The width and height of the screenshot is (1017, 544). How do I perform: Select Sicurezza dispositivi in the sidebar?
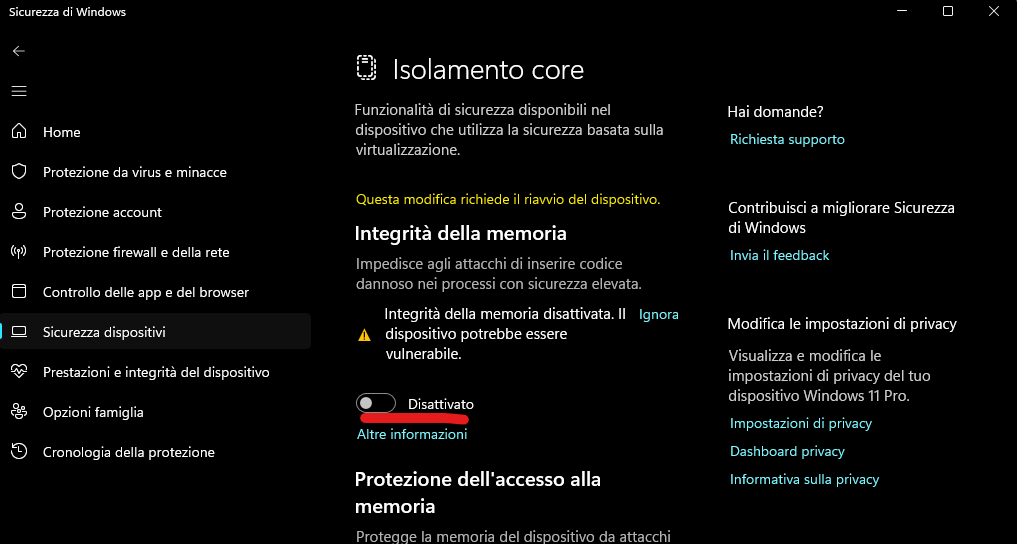[104, 332]
